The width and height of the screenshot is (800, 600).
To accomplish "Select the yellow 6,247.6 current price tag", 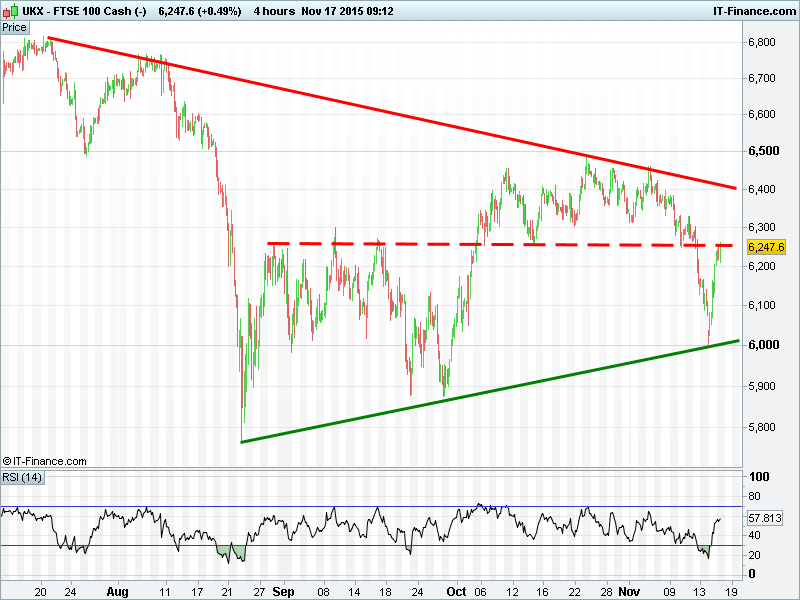I will point(766,247).
